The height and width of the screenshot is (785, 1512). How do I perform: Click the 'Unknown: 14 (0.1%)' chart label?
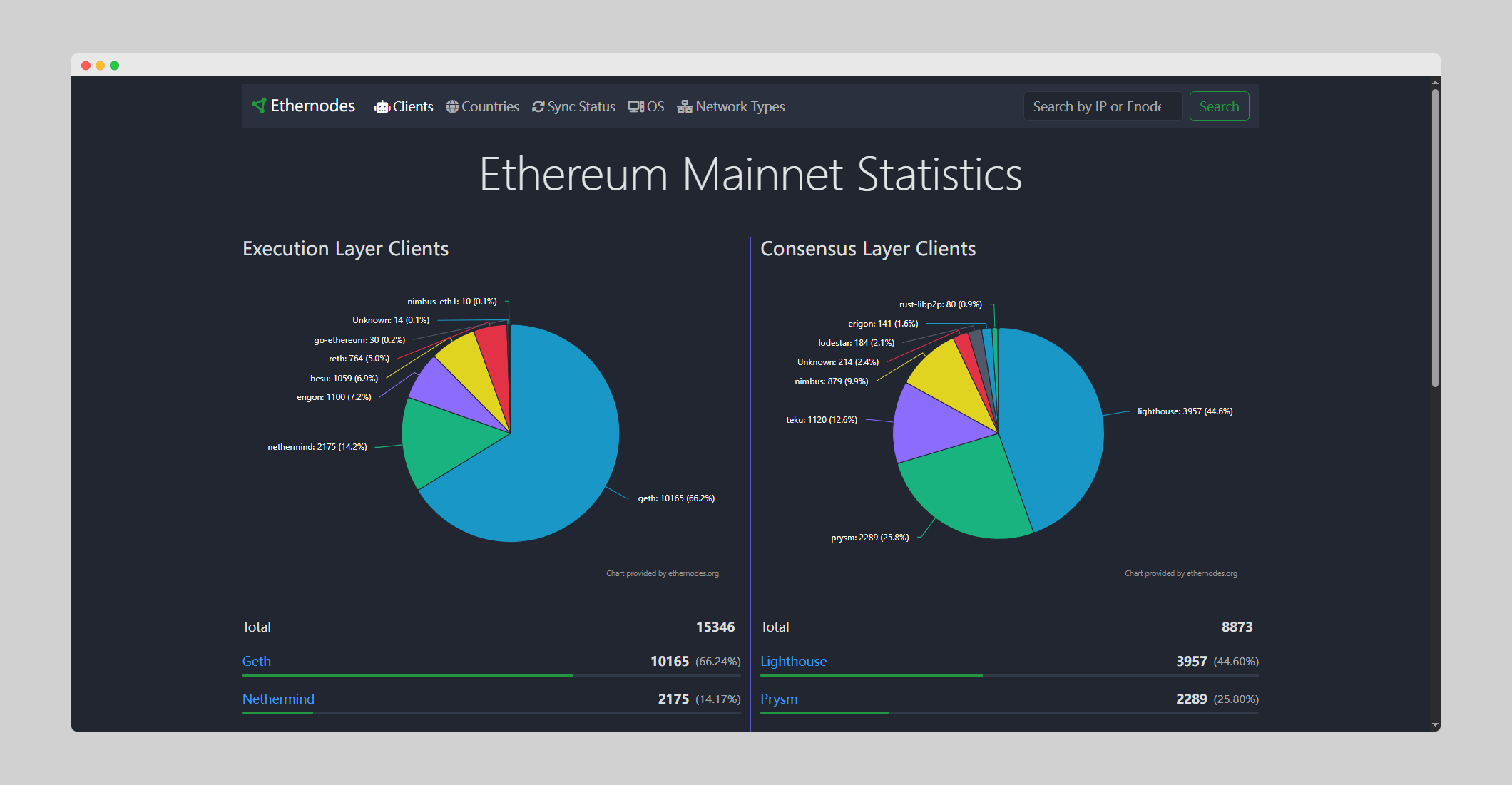(391, 320)
